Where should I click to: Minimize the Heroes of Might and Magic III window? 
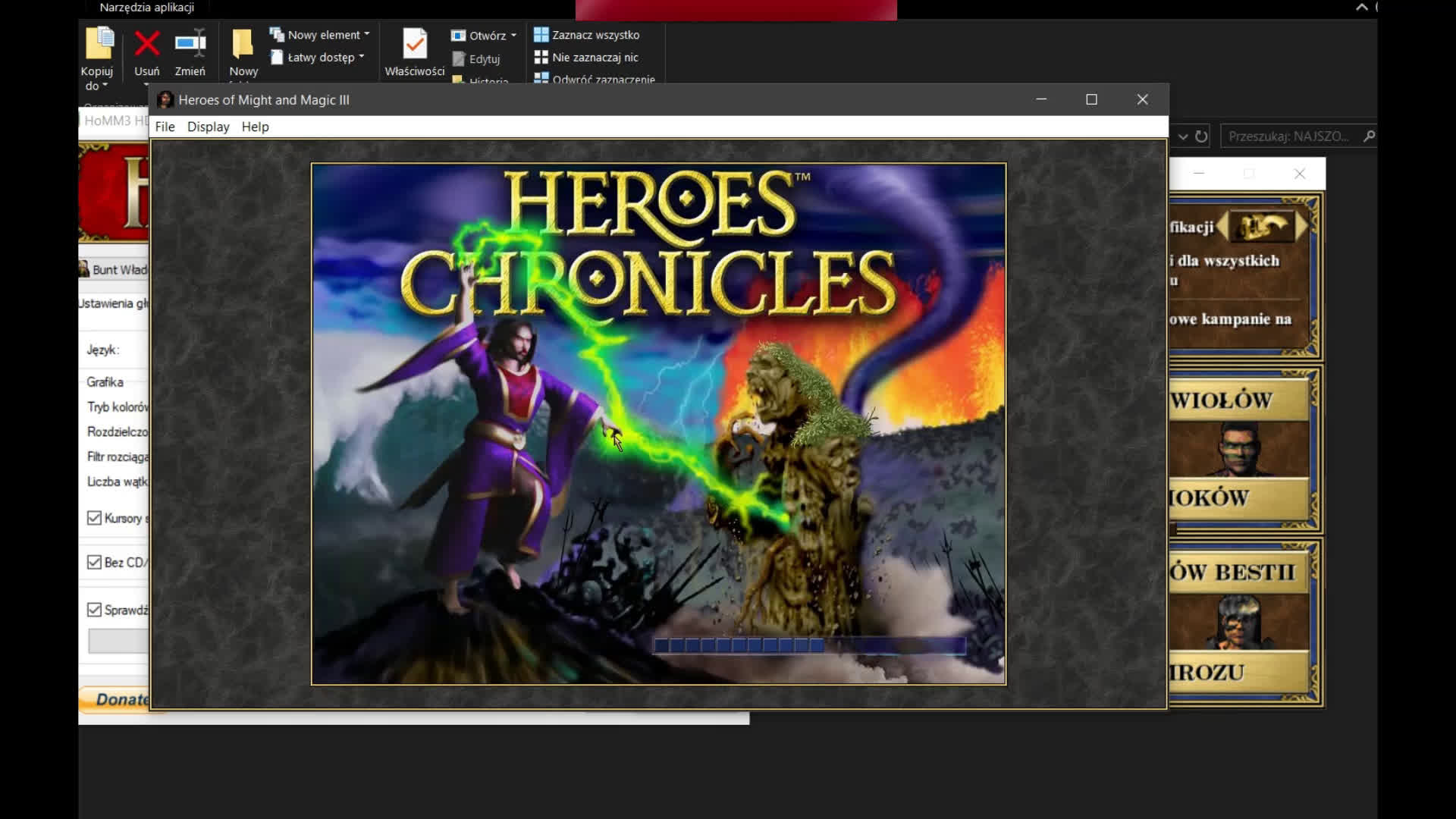click(x=1041, y=99)
